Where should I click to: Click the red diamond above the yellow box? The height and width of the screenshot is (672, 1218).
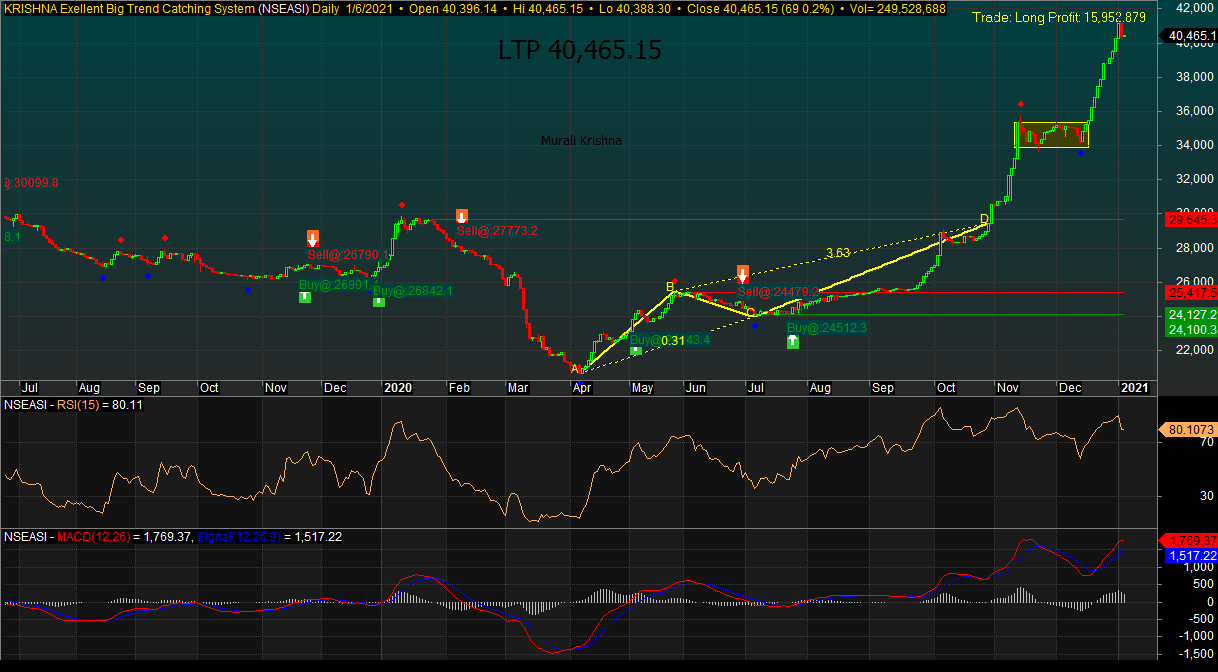point(1020,104)
